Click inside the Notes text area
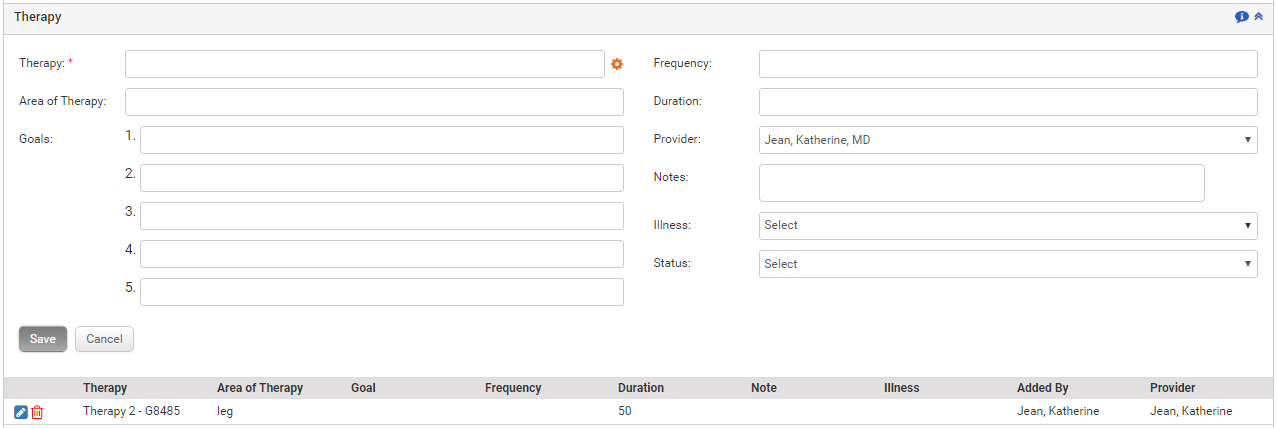The width and height of the screenshot is (1277, 428). click(981, 183)
